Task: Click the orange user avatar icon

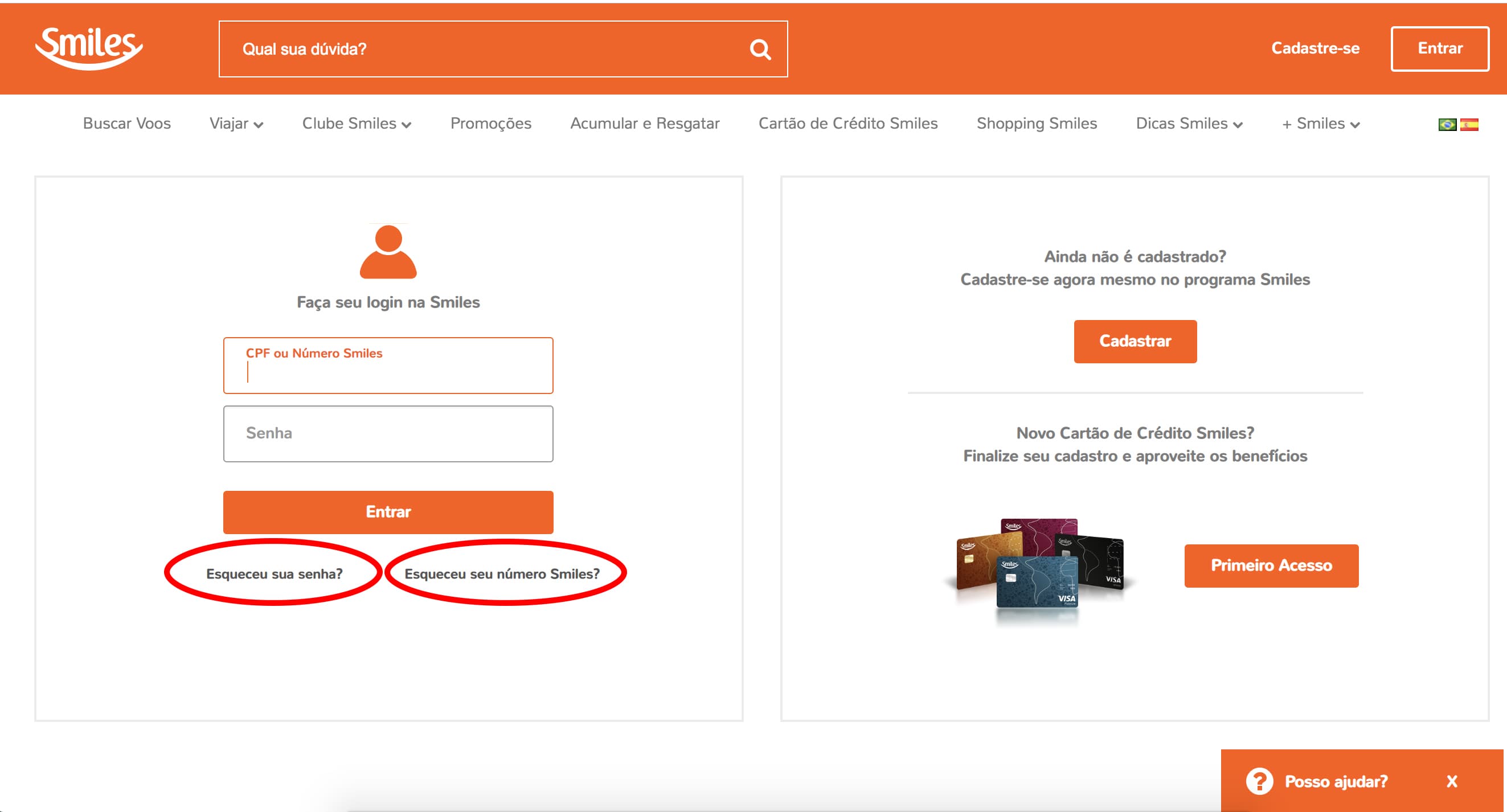Action: click(x=388, y=252)
